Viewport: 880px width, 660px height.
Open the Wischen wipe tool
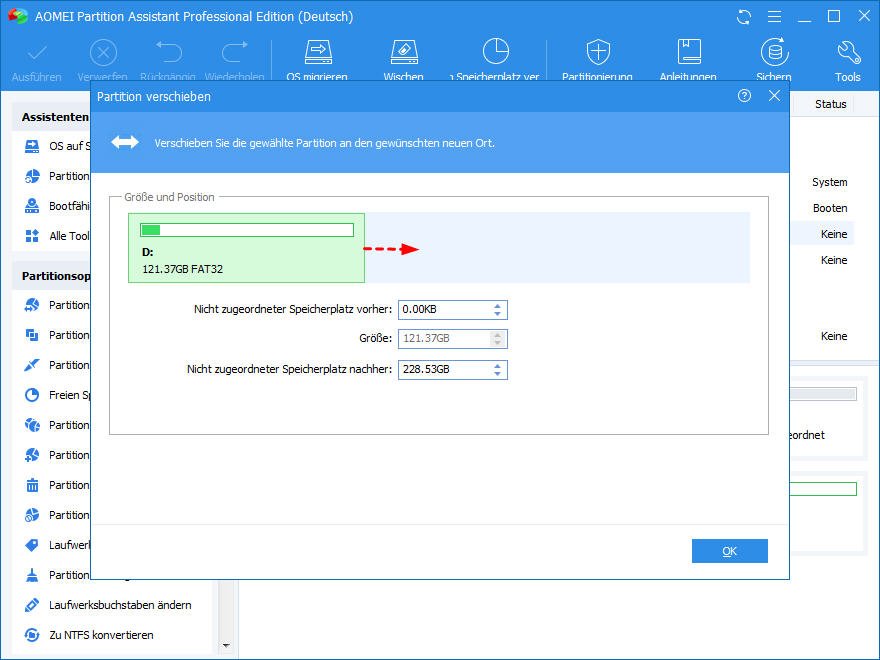pos(404,52)
